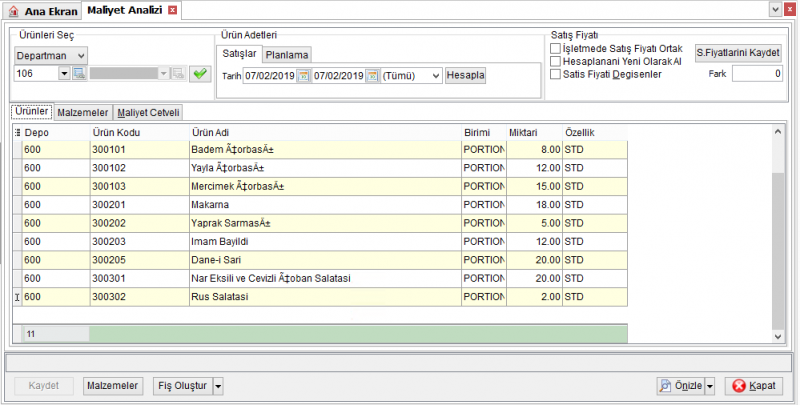Click the vertical scrollbar of product grid

click(778, 234)
